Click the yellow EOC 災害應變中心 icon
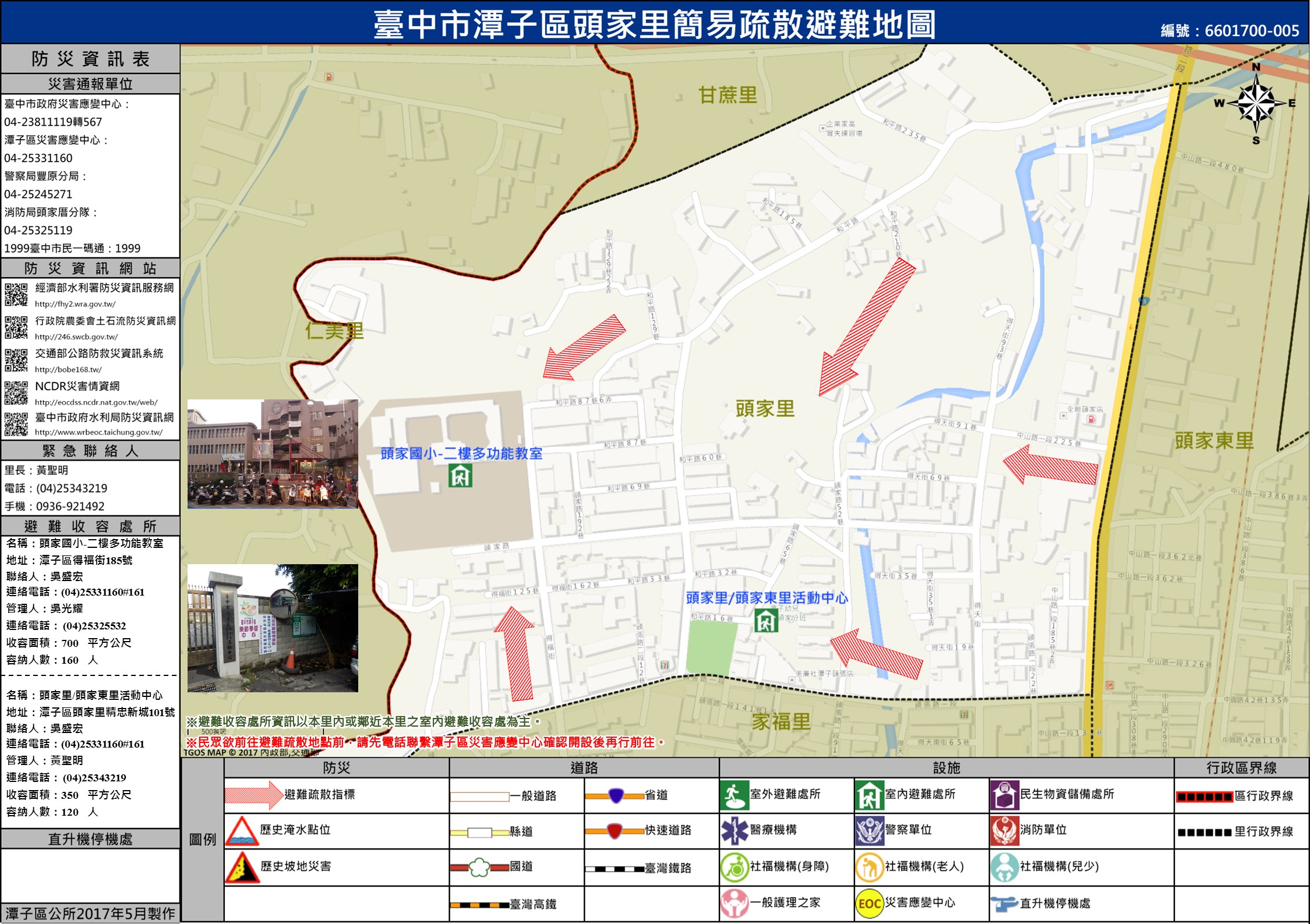The width and height of the screenshot is (1310, 924). tap(869, 903)
